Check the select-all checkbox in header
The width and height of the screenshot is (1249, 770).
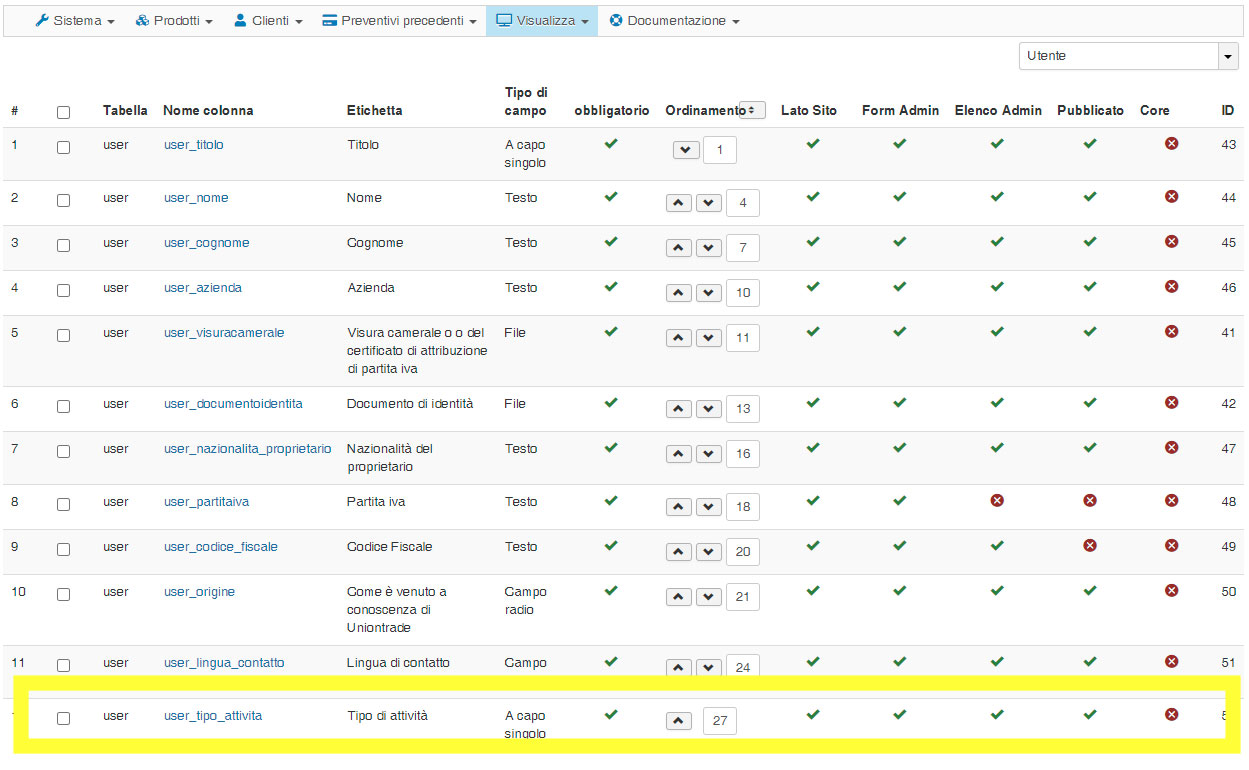click(x=63, y=112)
